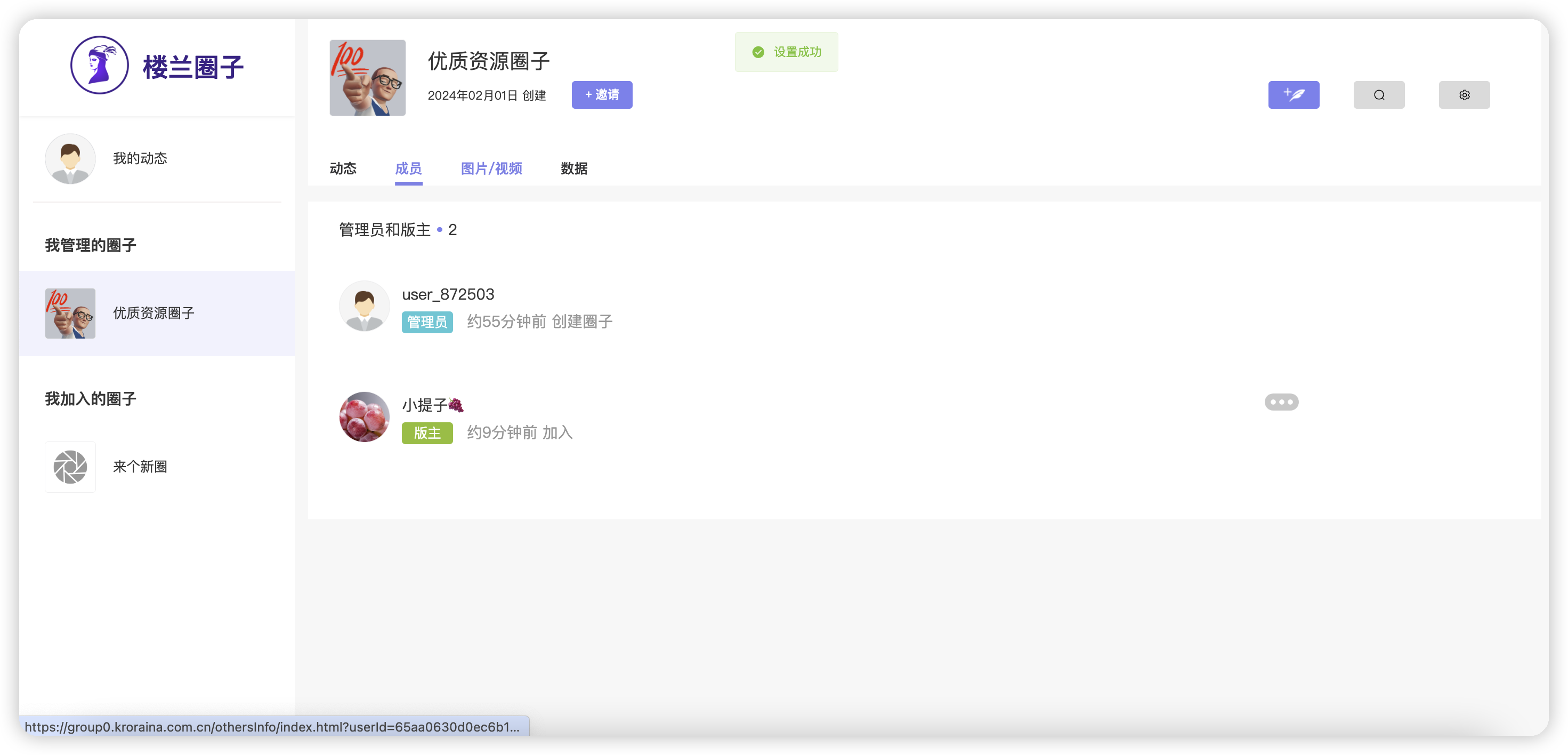Click the 优质资源圈子 page title
Viewport: 1568px width, 755px height.
pos(489,61)
